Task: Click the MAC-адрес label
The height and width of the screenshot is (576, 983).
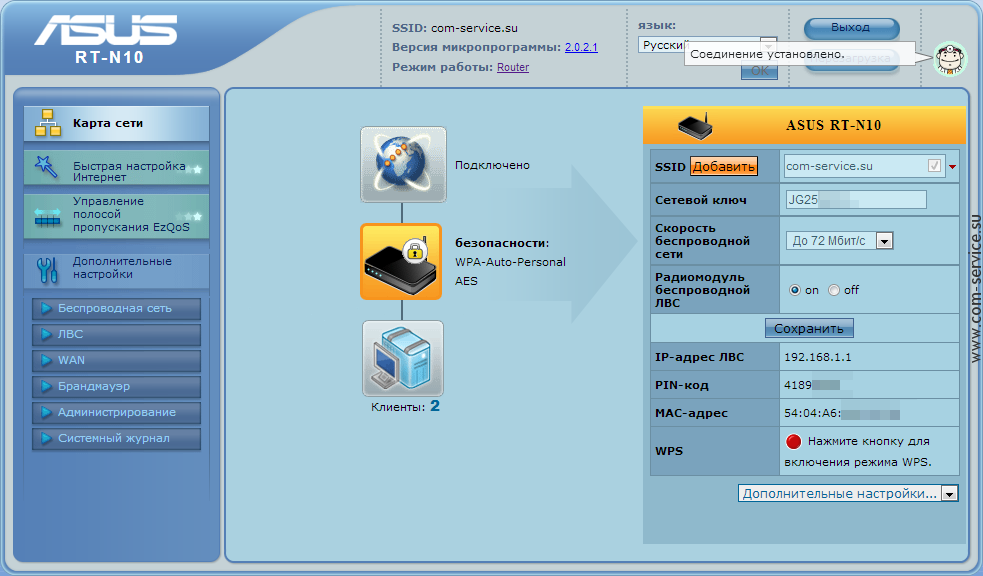Action: pyautogui.click(x=691, y=413)
